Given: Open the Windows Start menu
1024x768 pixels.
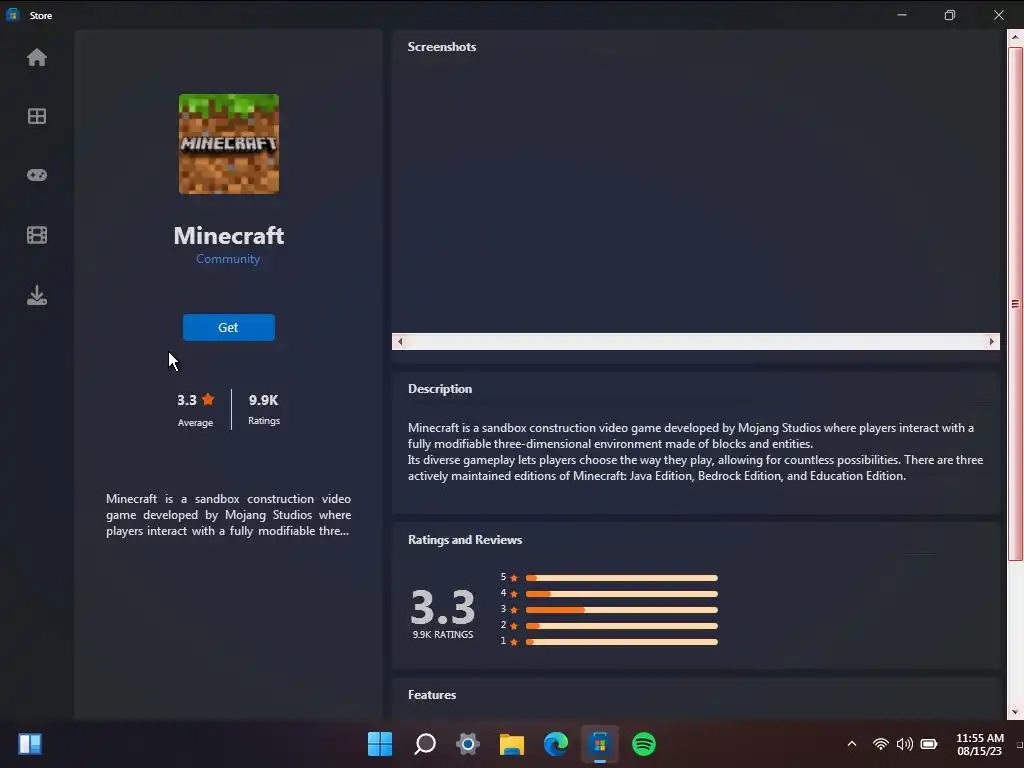Looking at the screenshot, I should click(380, 744).
